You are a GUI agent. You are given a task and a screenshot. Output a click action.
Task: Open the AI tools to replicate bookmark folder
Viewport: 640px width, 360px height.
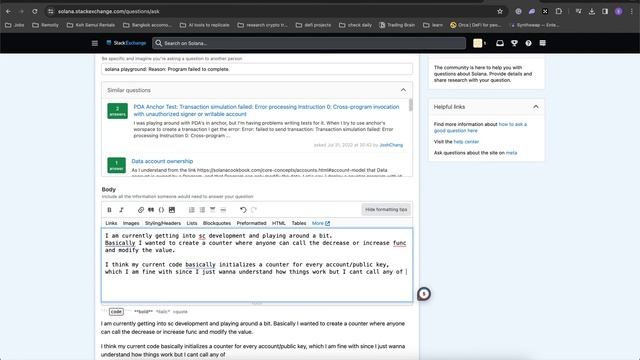(x=204, y=25)
